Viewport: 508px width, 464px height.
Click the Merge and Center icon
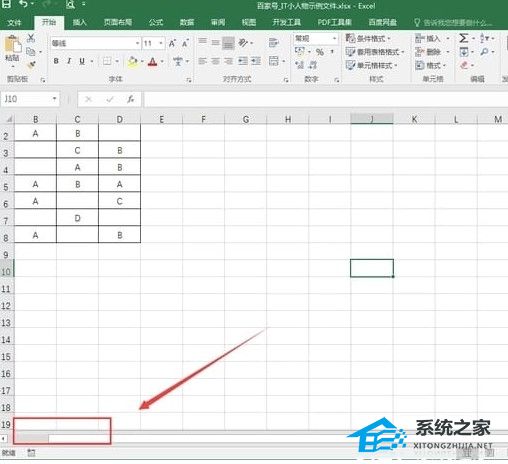tap(274, 61)
